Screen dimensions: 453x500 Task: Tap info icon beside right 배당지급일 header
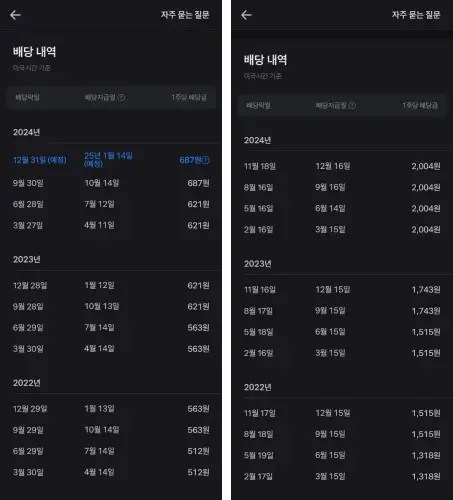(x=352, y=105)
